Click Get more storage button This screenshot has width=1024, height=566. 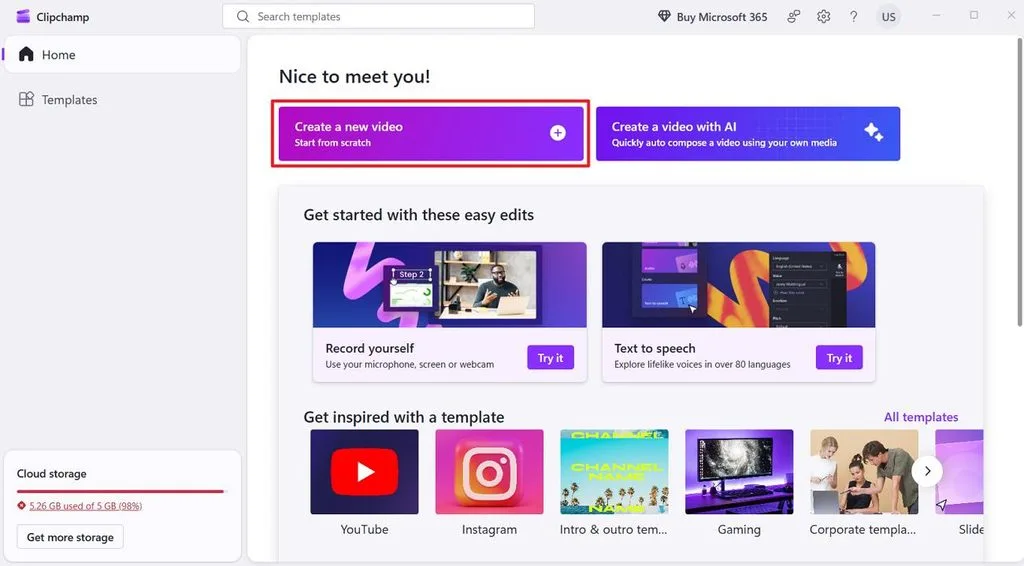pos(70,537)
